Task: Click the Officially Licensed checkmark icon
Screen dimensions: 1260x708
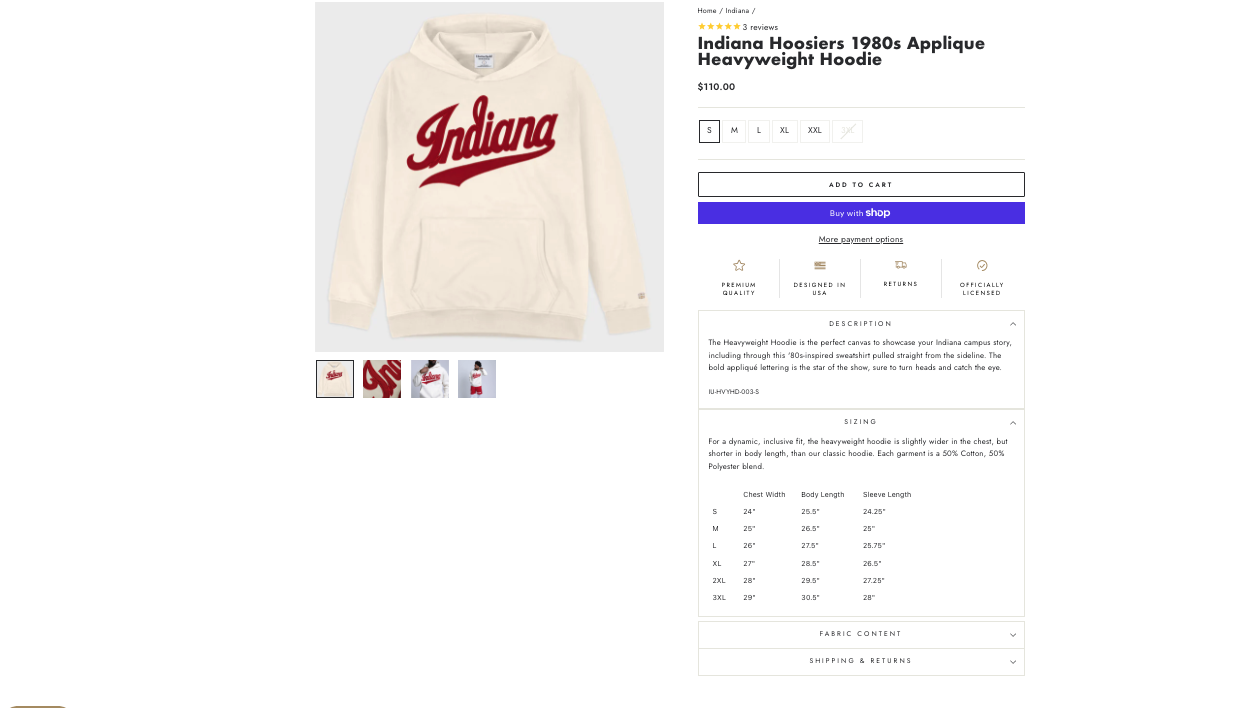Action: tap(982, 266)
